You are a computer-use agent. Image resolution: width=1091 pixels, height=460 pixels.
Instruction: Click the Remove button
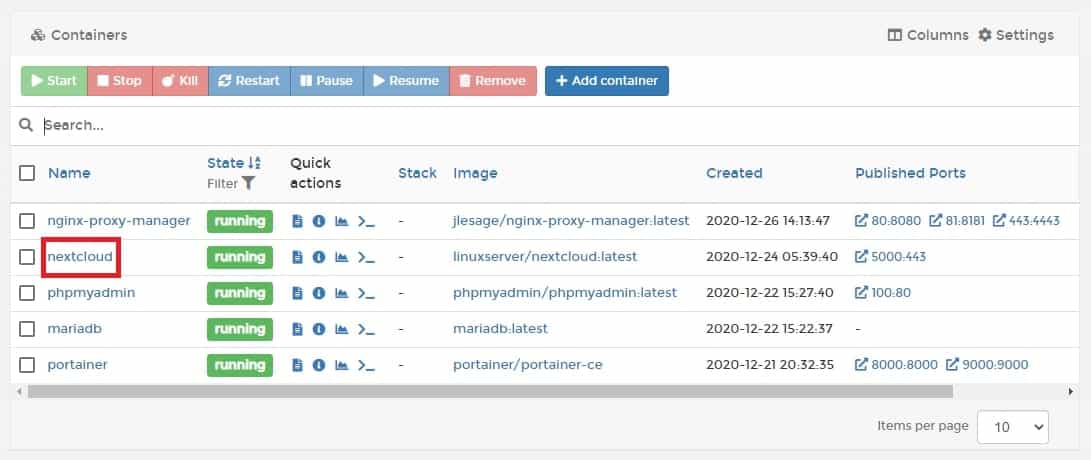coord(493,81)
